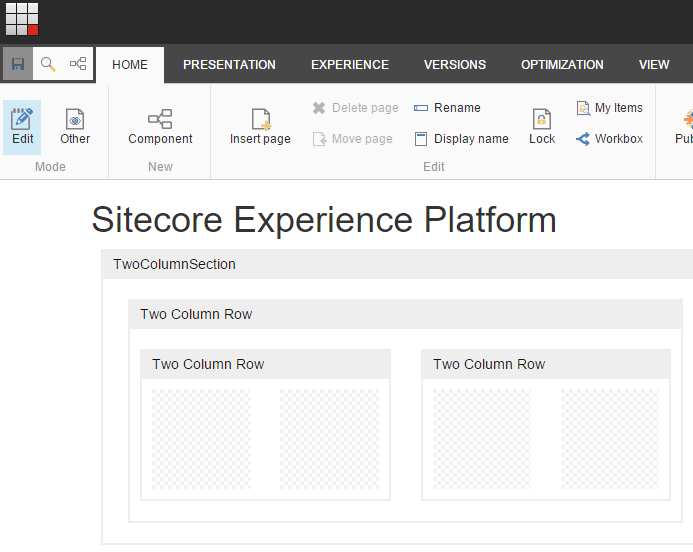Switch to Edit mode
Viewport: 693px width, 552px height.
click(x=22, y=127)
